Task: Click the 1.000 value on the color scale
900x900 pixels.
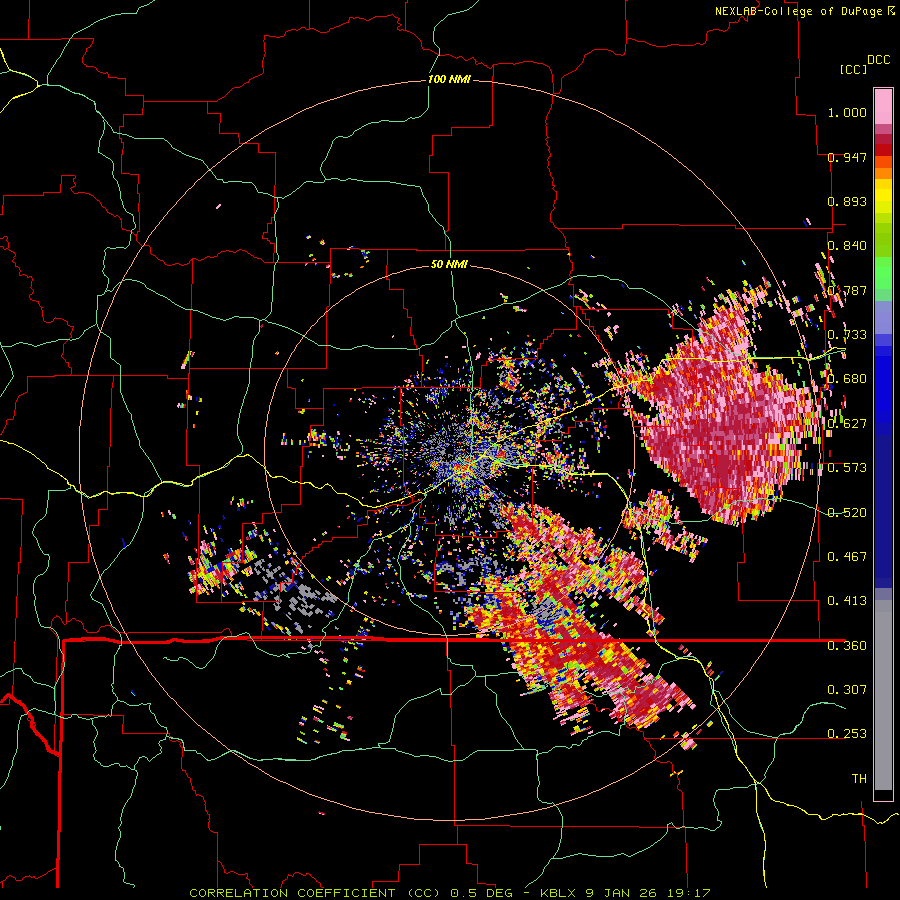Action: click(847, 112)
